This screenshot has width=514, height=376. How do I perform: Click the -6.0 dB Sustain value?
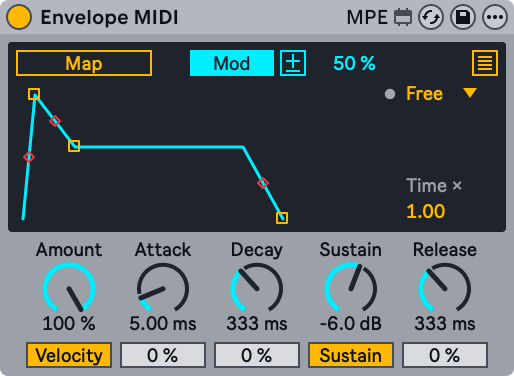click(x=351, y=324)
